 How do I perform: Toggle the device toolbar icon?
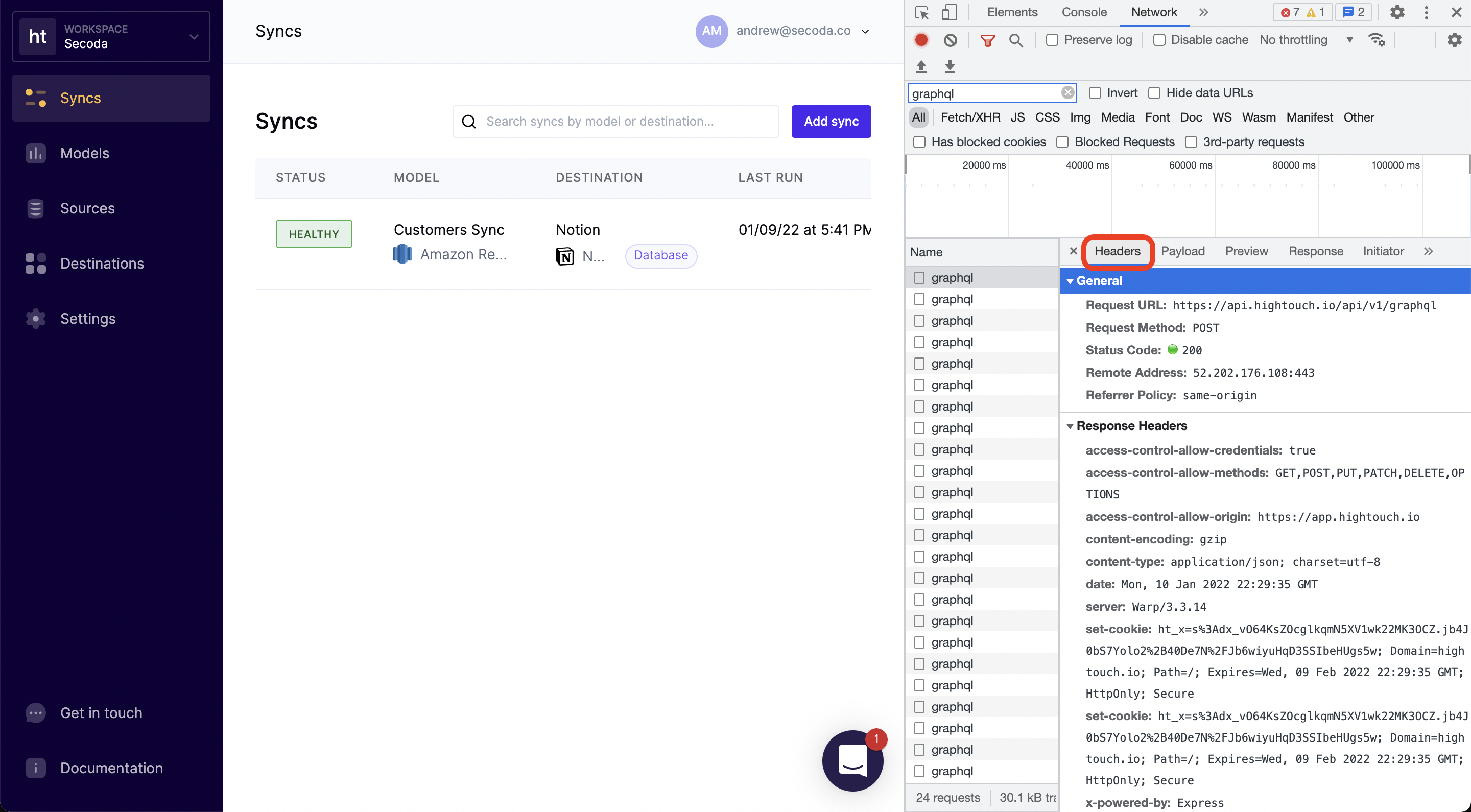coord(949,13)
